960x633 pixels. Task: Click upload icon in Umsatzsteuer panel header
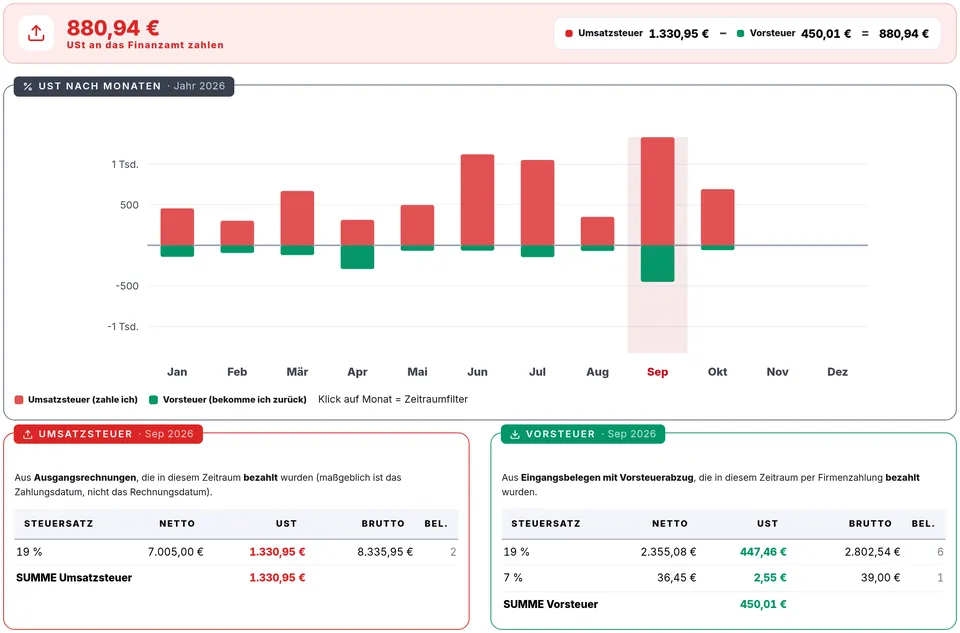coord(28,434)
